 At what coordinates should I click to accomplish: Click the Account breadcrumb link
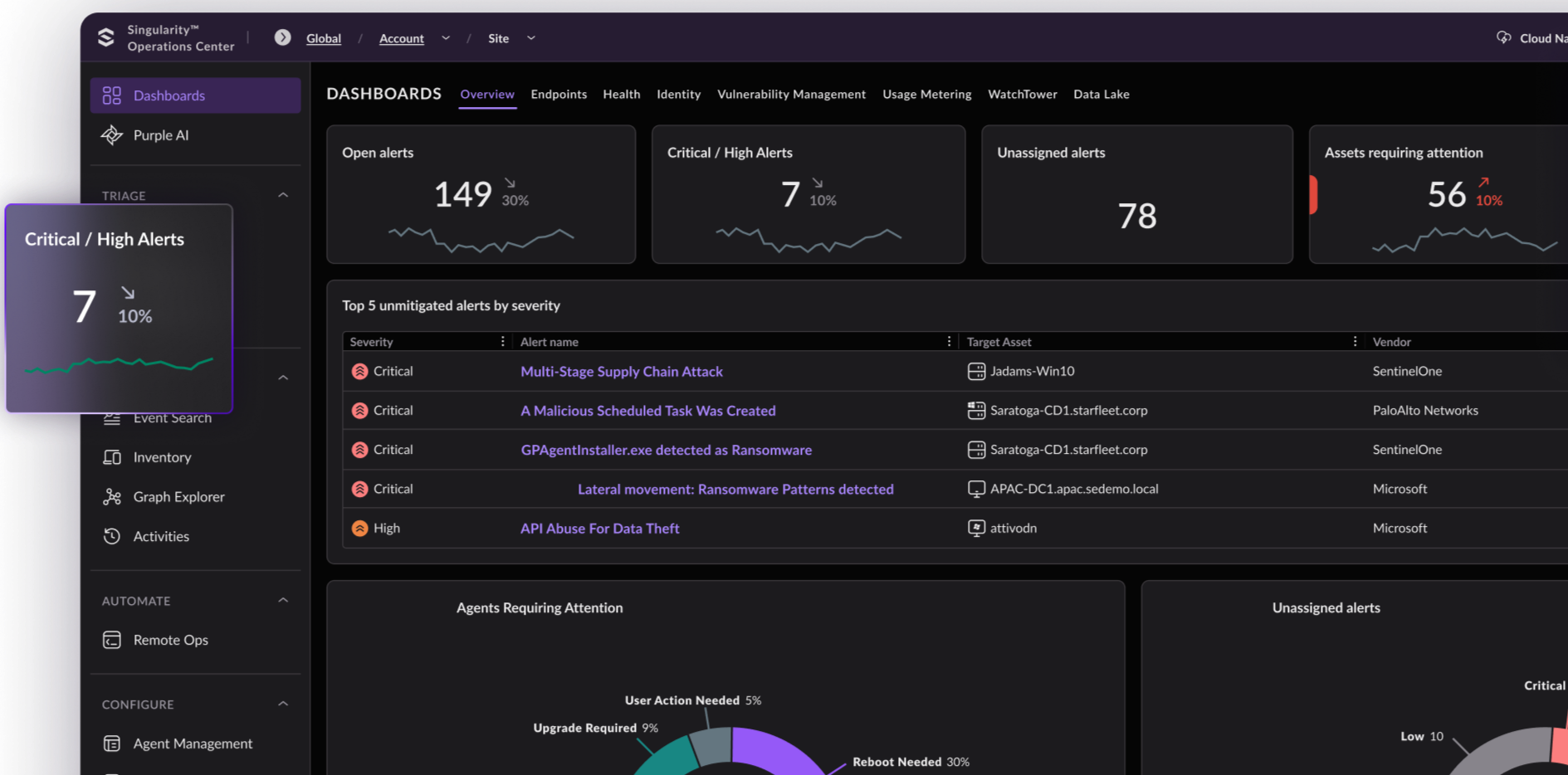(x=402, y=38)
